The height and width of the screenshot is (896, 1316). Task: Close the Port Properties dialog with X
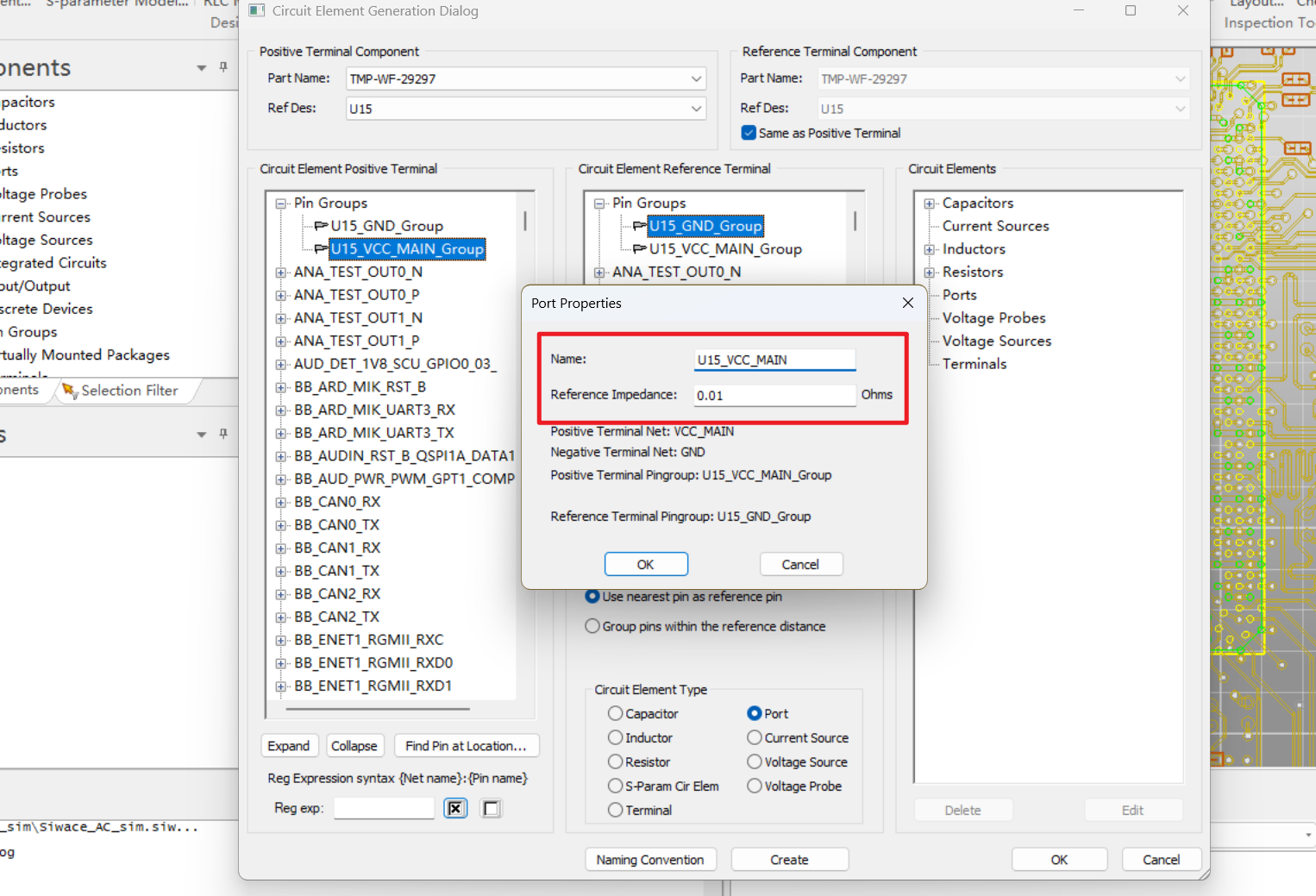click(x=907, y=303)
